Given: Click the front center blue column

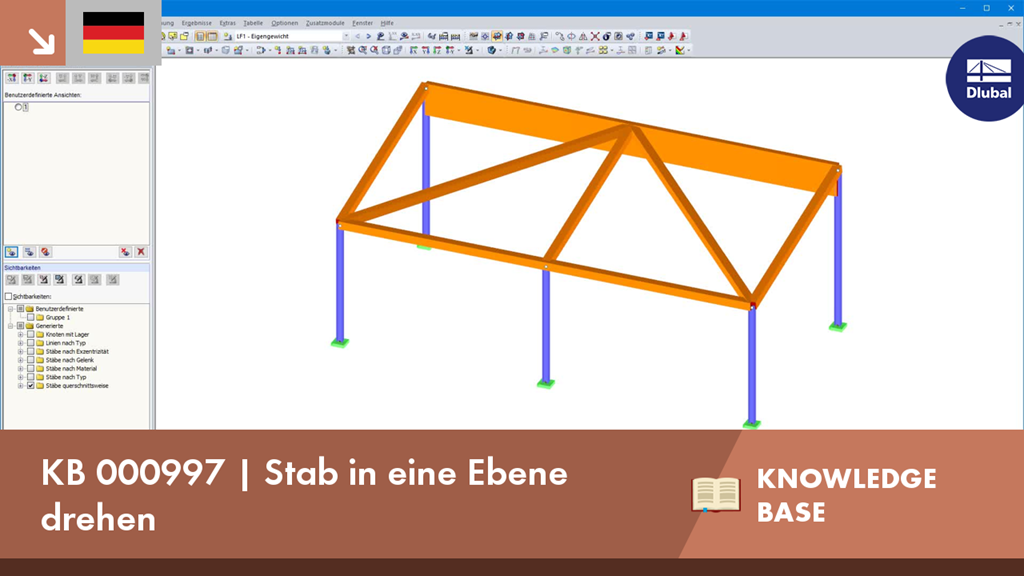Looking at the screenshot, I should [x=546, y=325].
